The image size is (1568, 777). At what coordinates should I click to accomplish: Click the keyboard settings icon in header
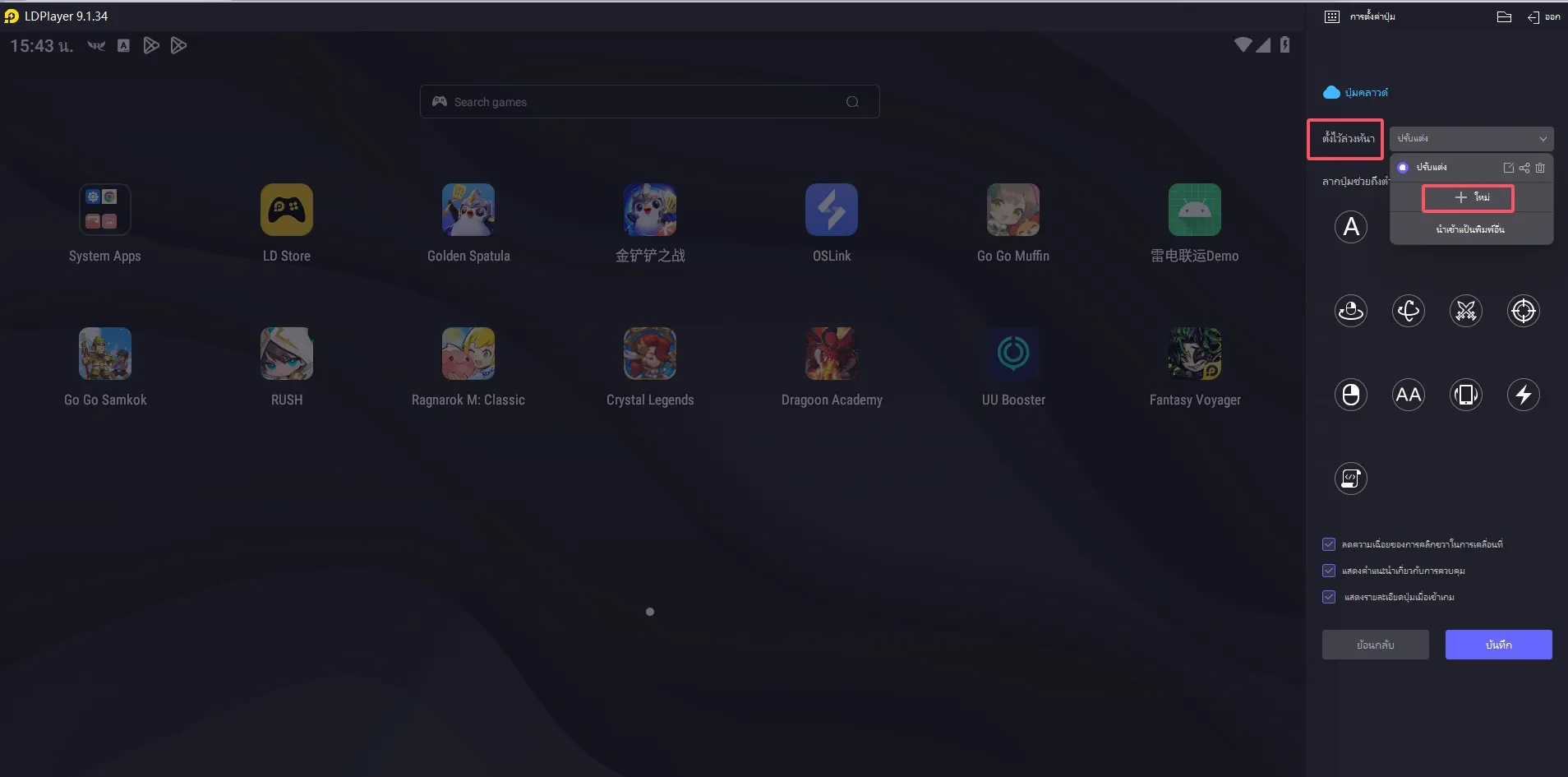point(1332,16)
